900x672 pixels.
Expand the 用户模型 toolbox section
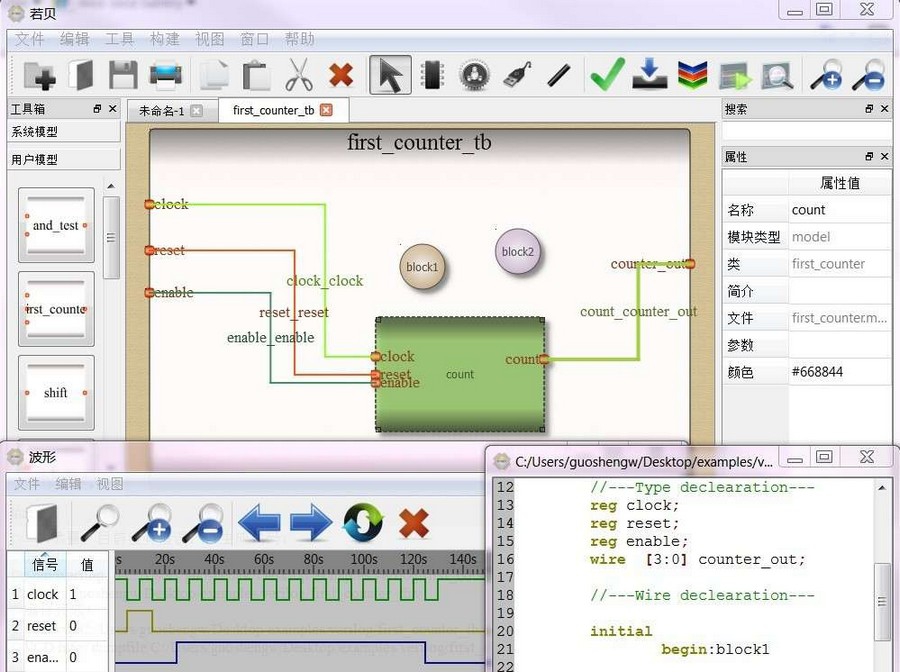tap(64, 159)
